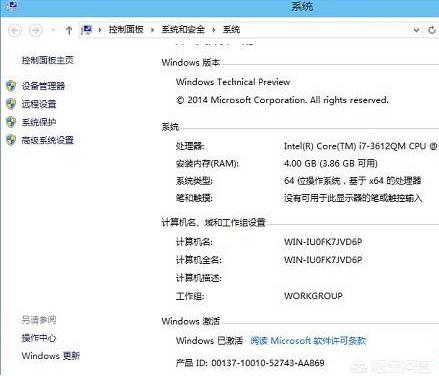This screenshot has width=439, height=381.
Task: Select Intel(R) Core(TM) i7-3612QM processor value
Action: [361, 146]
